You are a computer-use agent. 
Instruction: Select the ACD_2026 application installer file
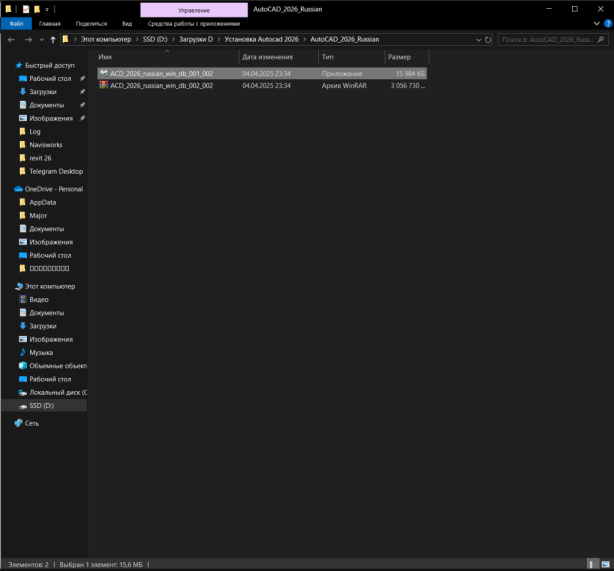(160, 74)
